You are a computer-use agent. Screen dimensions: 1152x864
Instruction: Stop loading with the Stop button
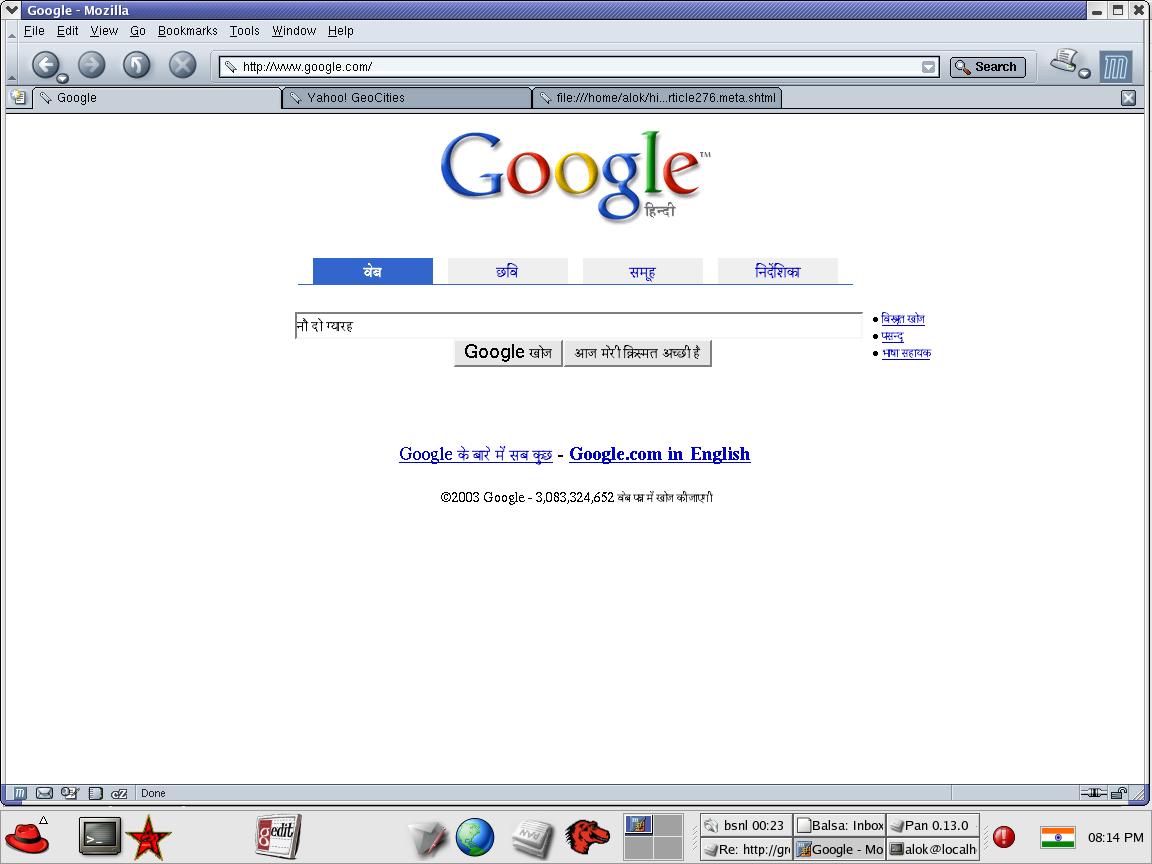(182, 65)
